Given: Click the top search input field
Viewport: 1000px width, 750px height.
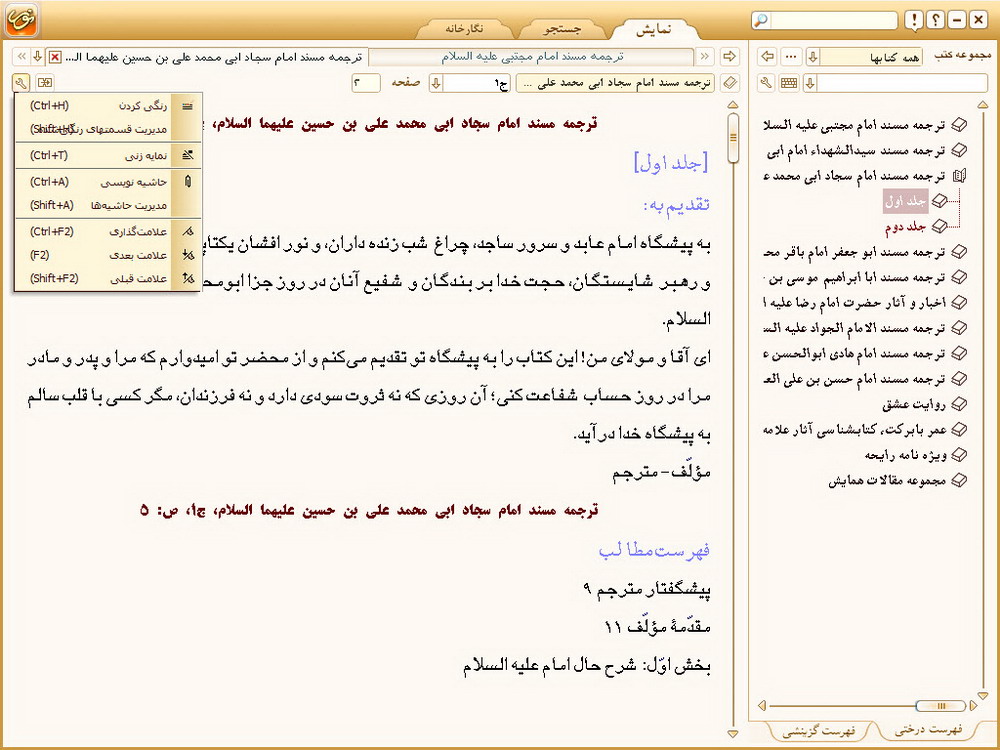Looking at the screenshot, I should (x=834, y=20).
